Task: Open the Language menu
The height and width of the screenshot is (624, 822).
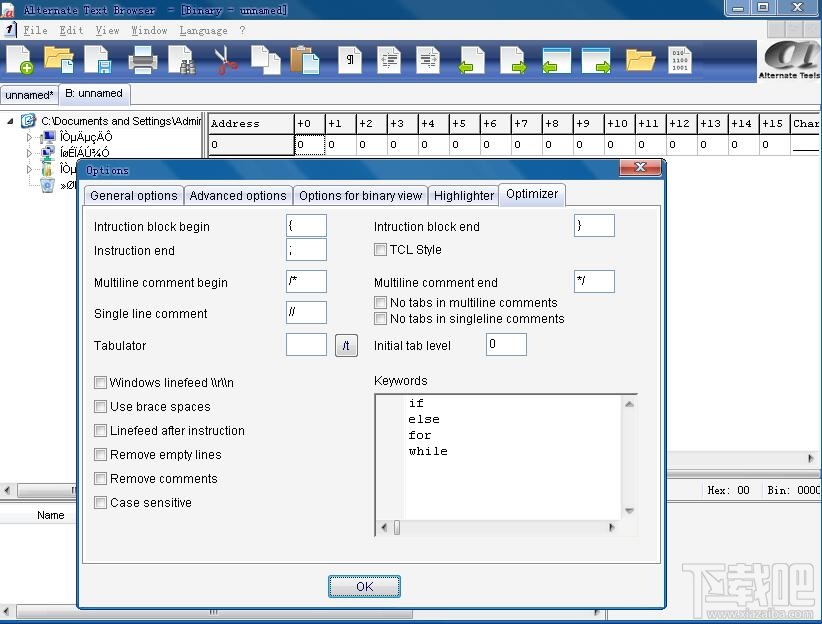Action: [x=203, y=30]
